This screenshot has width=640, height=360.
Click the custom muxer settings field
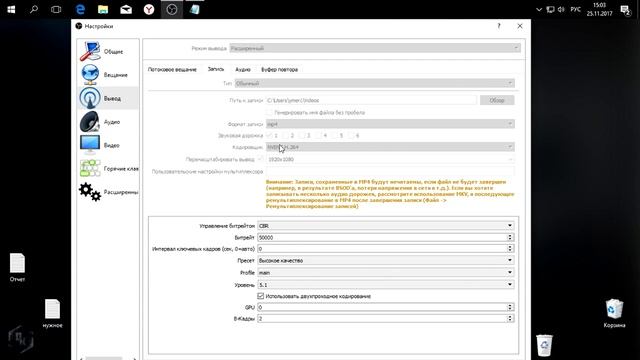point(390,171)
